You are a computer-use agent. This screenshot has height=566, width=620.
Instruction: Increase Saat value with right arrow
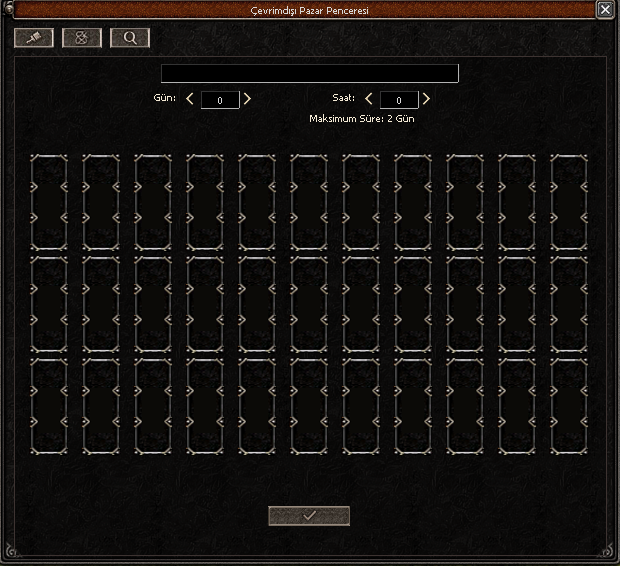[426, 99]
